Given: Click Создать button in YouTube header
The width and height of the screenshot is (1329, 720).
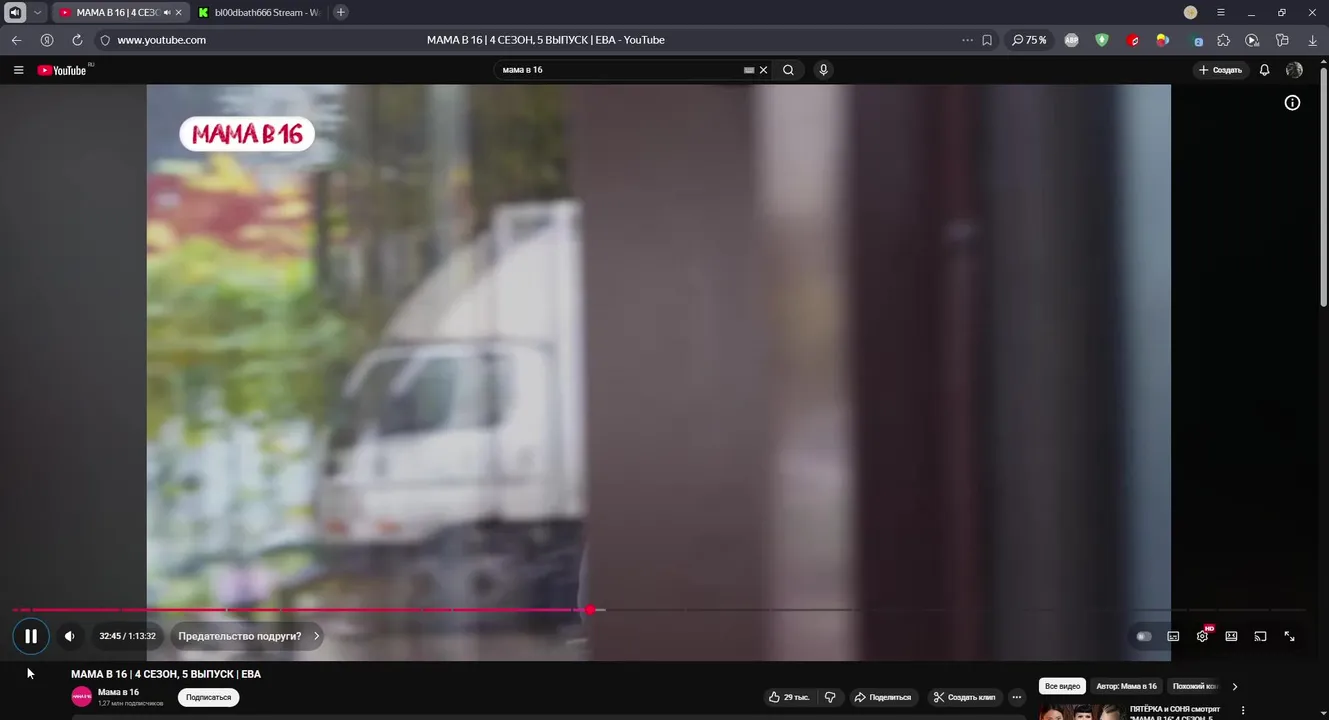Looking at the screenshot, I should tap(1221, 70).
